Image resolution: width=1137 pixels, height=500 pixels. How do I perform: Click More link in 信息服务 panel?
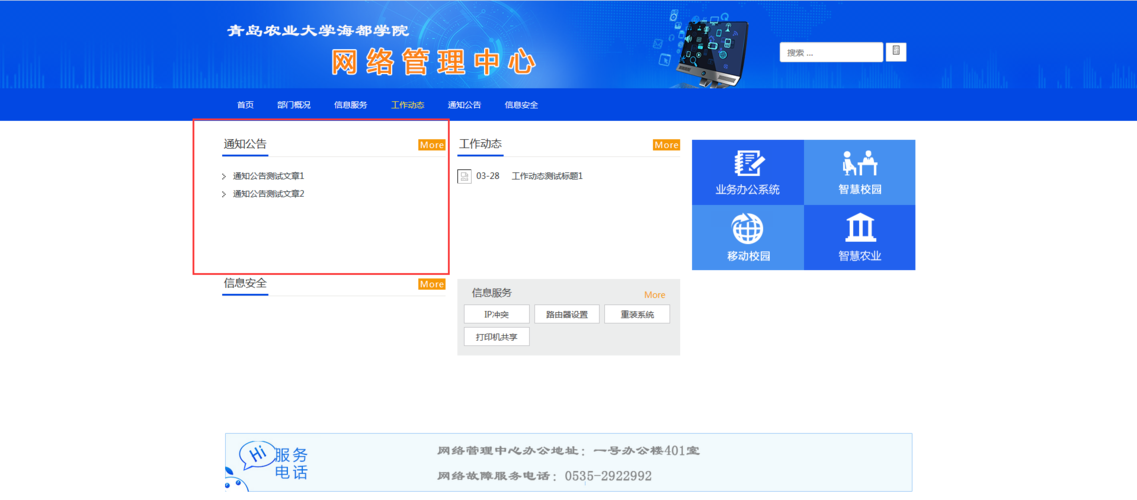[655, 295]
